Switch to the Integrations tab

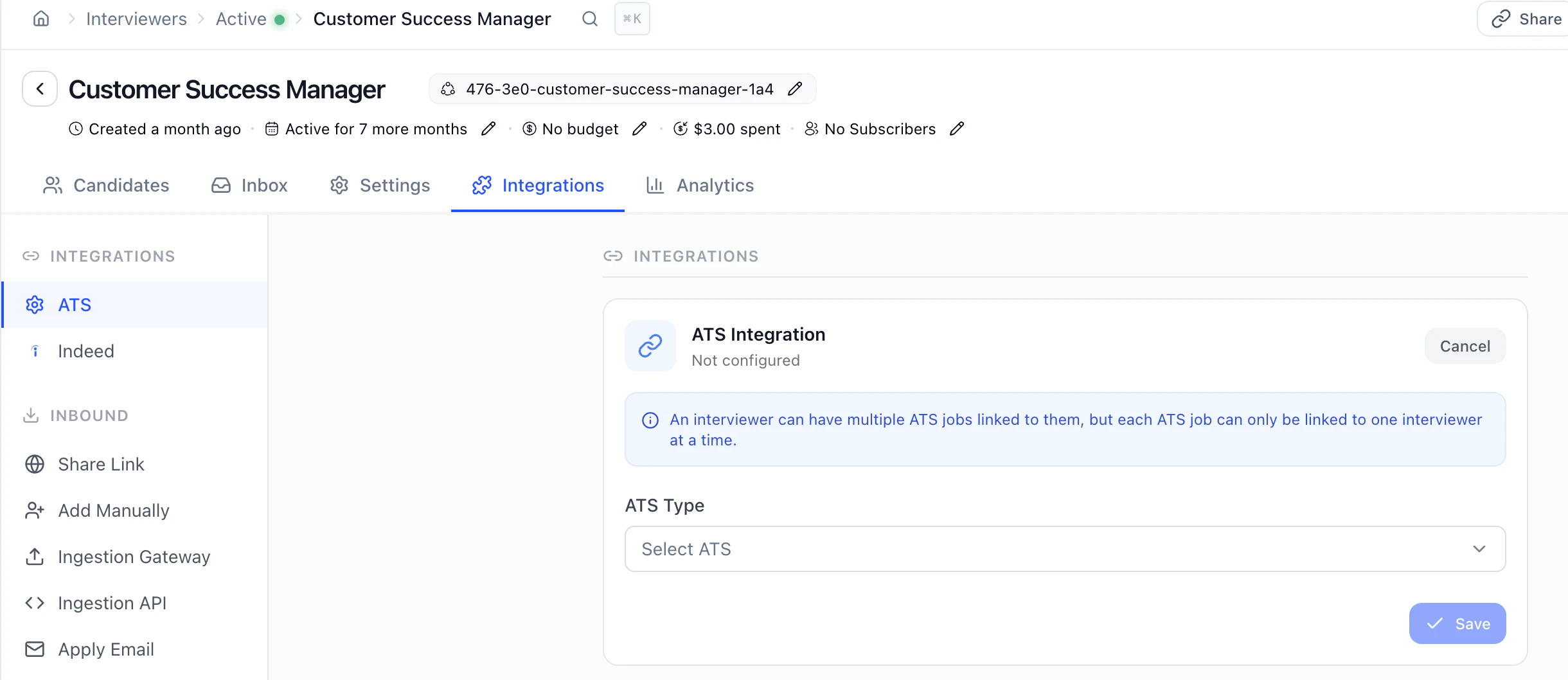click(538, 185)
